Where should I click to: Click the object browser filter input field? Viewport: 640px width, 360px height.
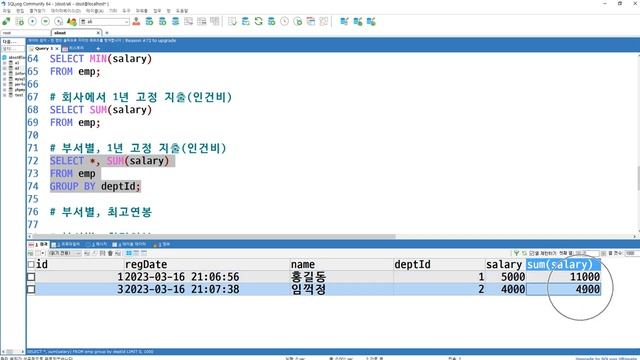pyautogui.click(x=13, y=49)
